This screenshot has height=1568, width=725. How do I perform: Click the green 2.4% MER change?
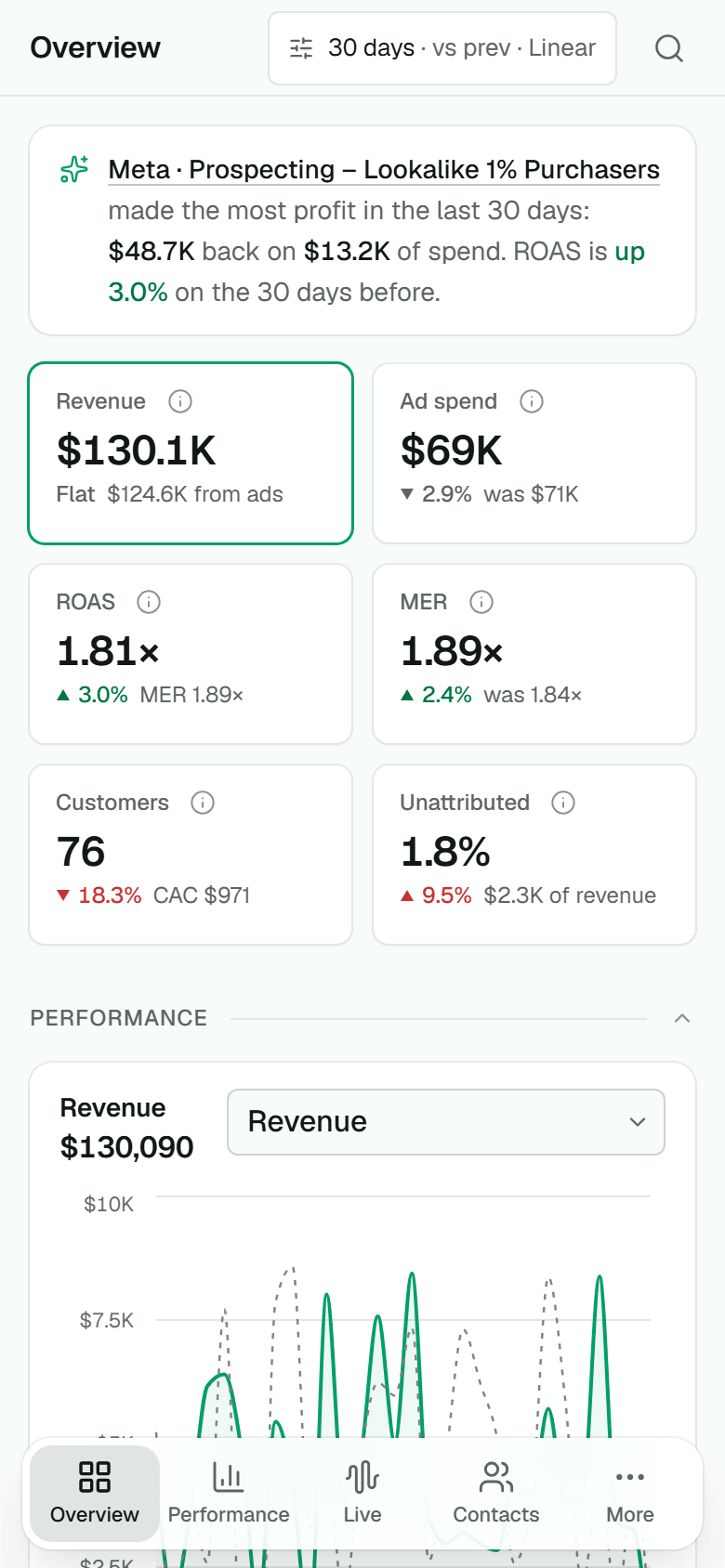447,695
